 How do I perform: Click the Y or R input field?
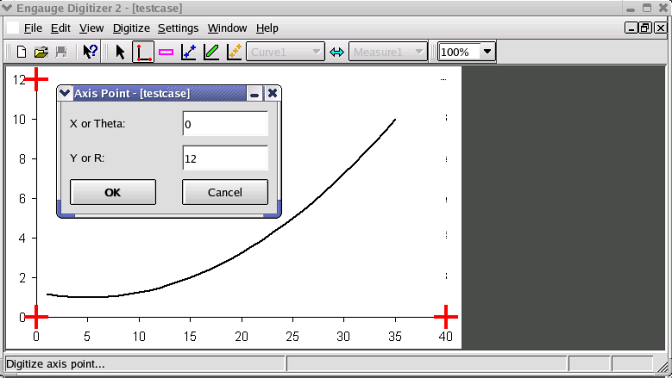coord(225,158)
